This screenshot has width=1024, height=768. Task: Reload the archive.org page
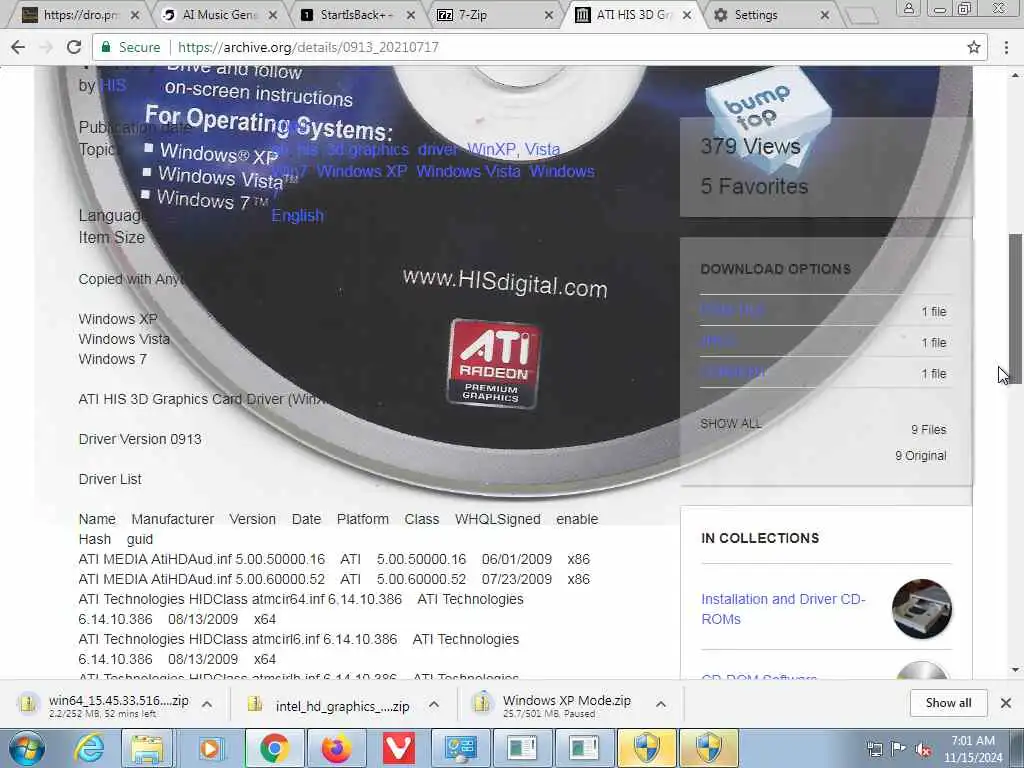click(x=74, y=47)
